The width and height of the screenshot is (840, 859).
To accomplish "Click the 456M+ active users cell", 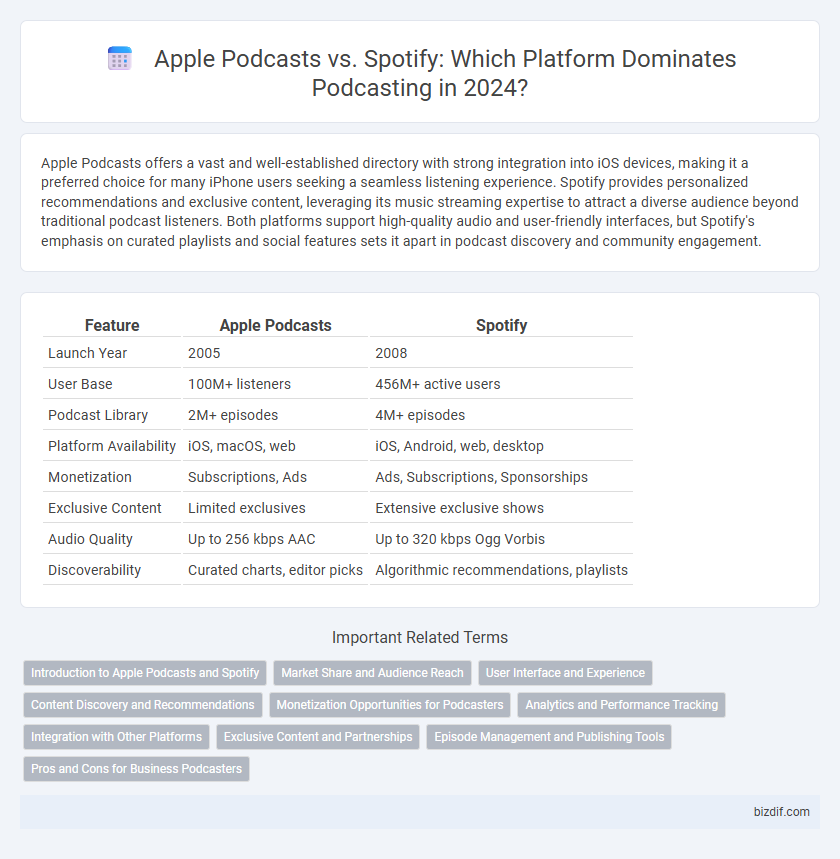I will pyautogui.click(x=501, y=384).
